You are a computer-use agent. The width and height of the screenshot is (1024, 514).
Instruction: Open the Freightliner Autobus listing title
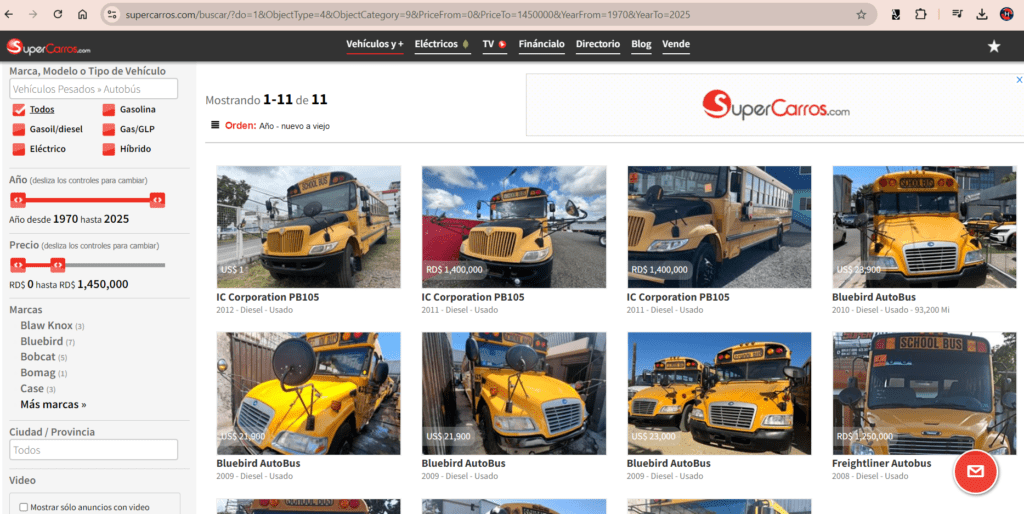tap(882, 463)
